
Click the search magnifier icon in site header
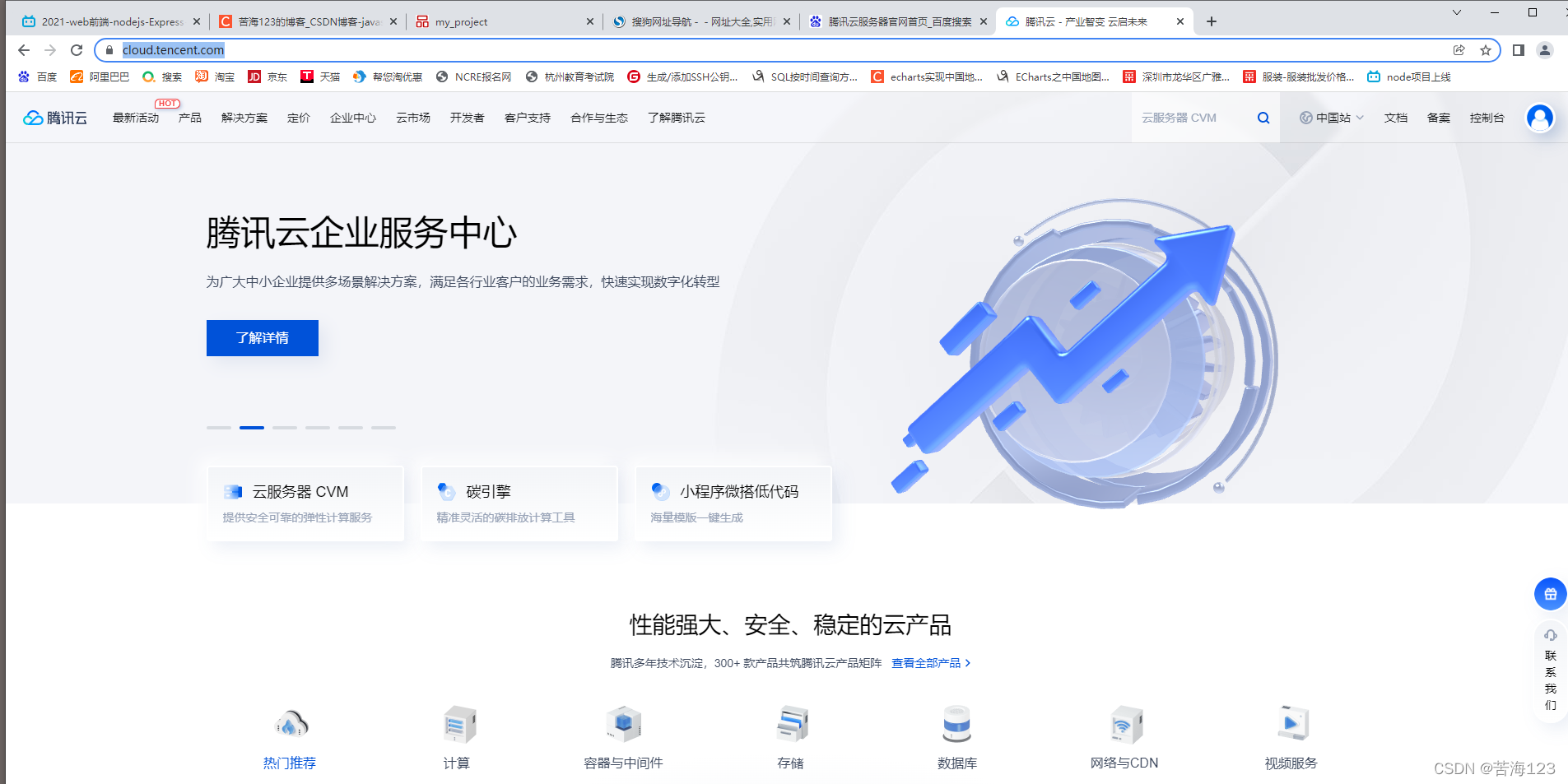click(x=1263, y=118)
